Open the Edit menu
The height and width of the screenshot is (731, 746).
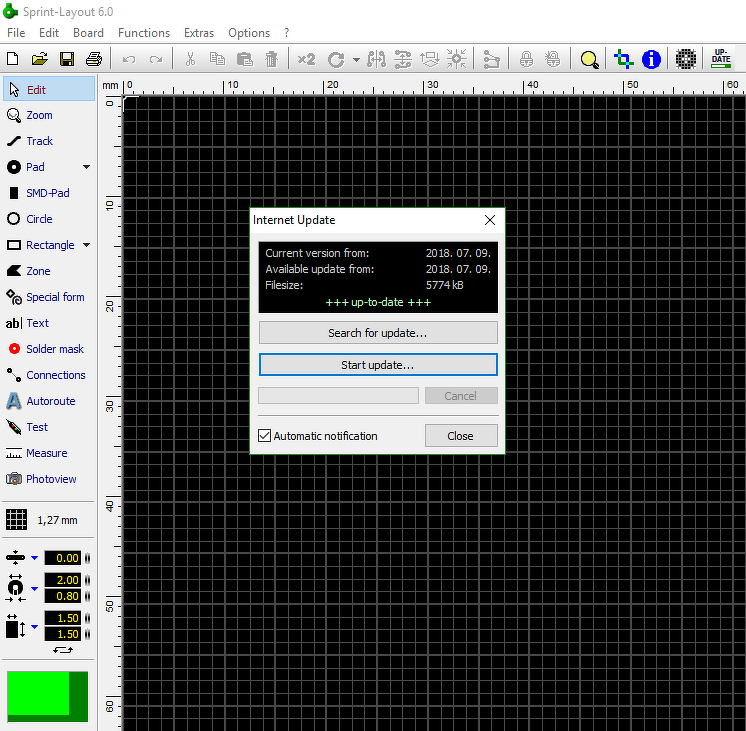pyautogui.click(x=49, y=33)
